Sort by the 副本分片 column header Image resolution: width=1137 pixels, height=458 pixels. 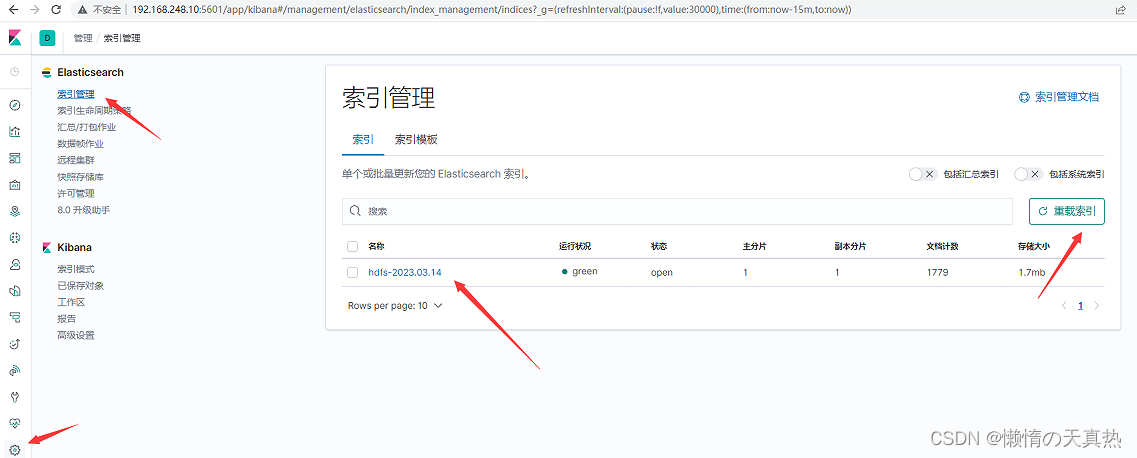[851, 246]
